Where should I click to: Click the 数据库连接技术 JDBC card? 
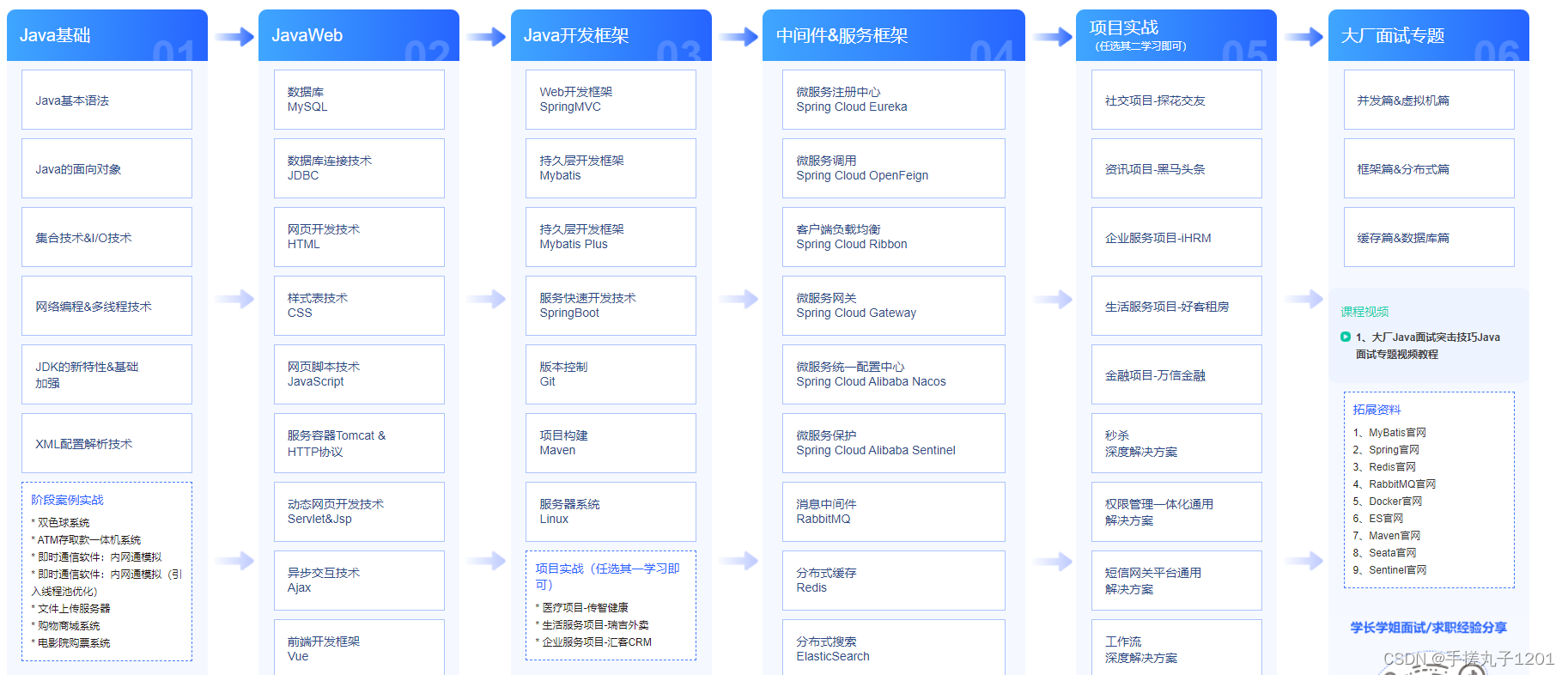(x=359, y=168)
